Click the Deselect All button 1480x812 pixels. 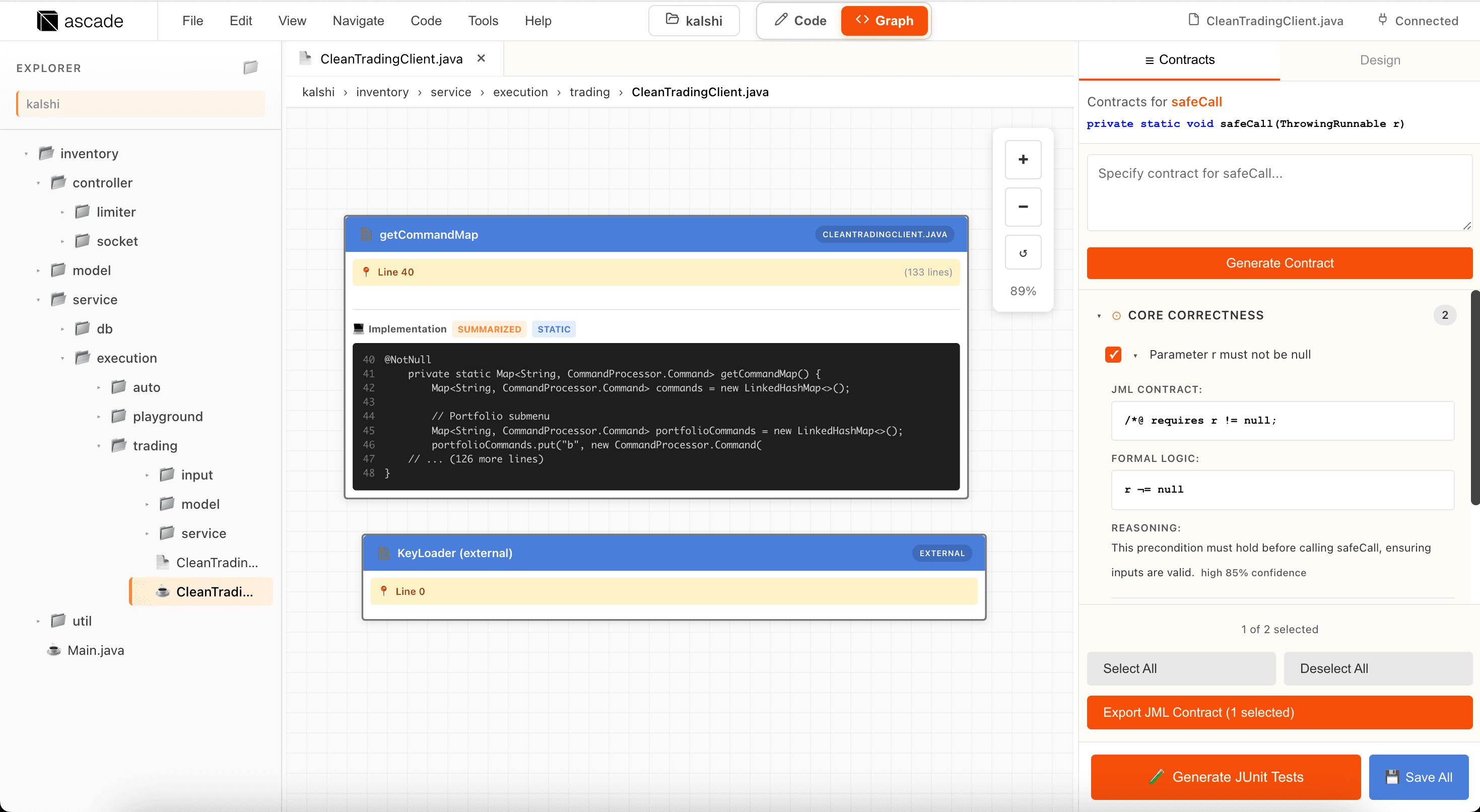(1377, 668)
